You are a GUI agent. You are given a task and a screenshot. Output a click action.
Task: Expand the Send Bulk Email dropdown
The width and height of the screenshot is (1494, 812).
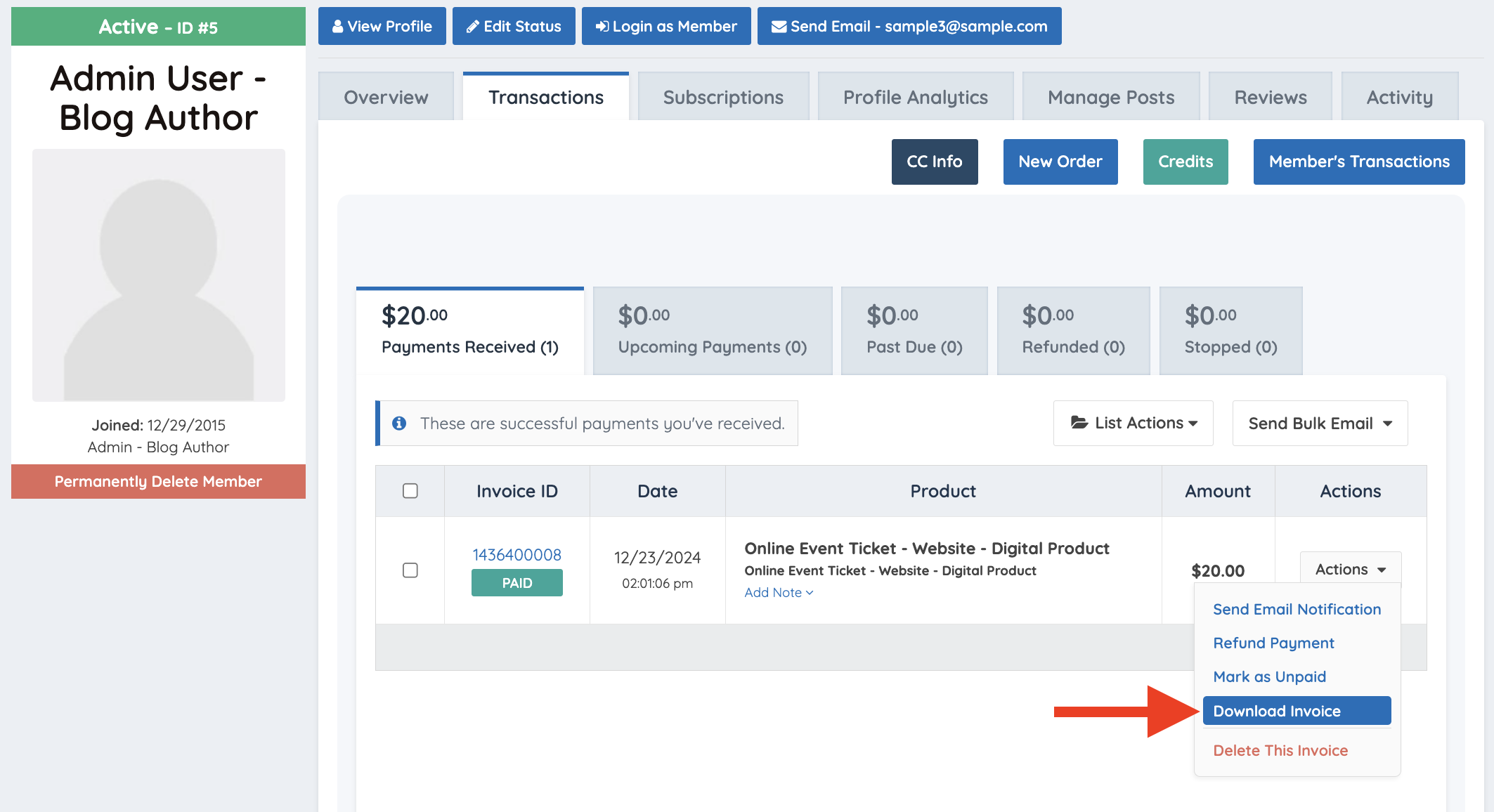pyautogui.click(x=1320, y=424)
